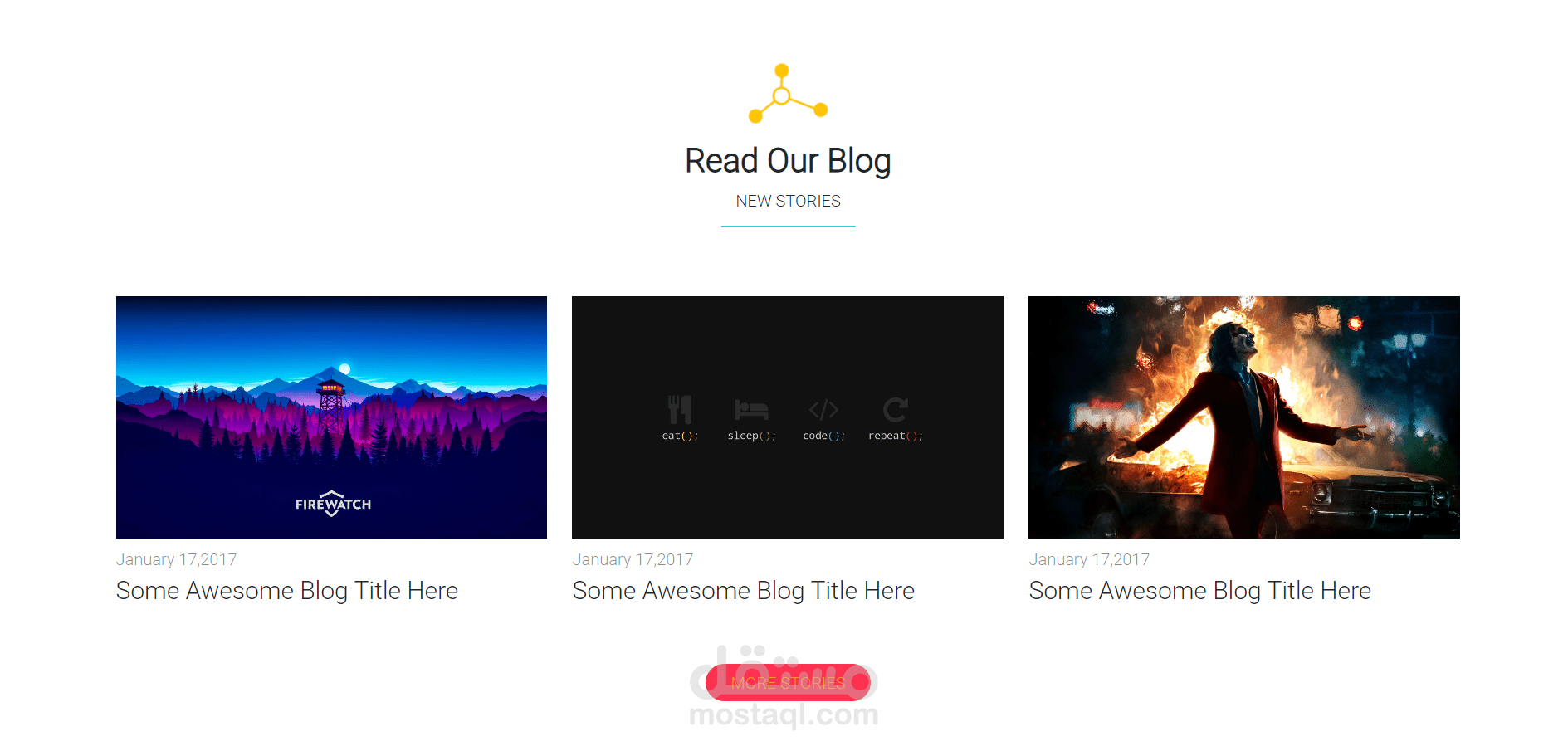Click the NEW STORIES subtitle
1568x746 pixels.
click(x=788, y=201)
